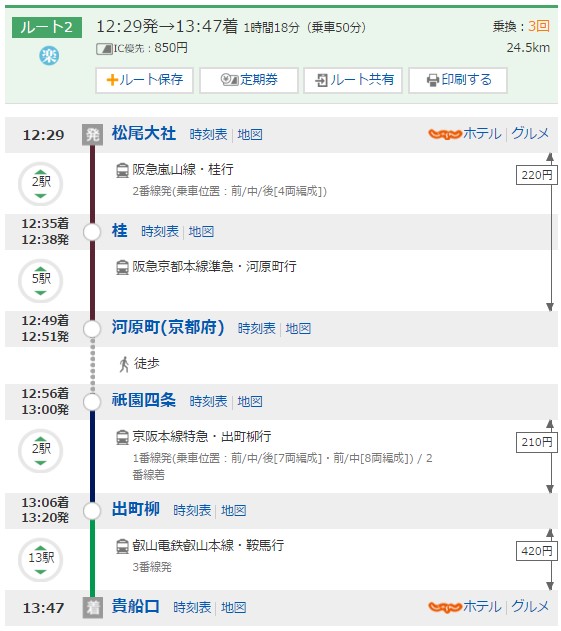Click ホテル link beside 貴船口
The image size is (561, 631).
coord(482,606)
